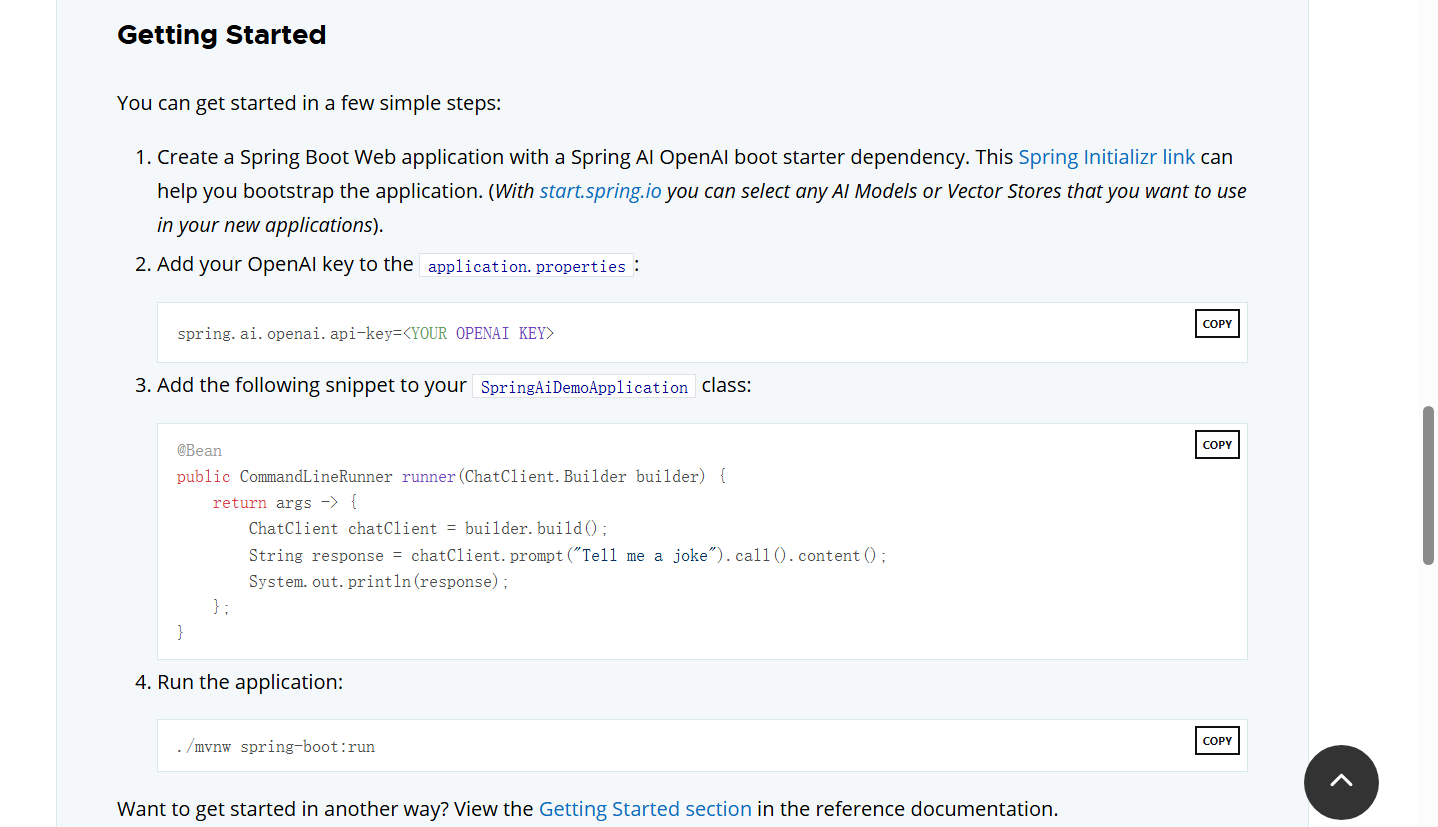Click the public CommandLineRunner runner code line
This screenshot has width=1438, height=827.
click(x=452, y=477)
